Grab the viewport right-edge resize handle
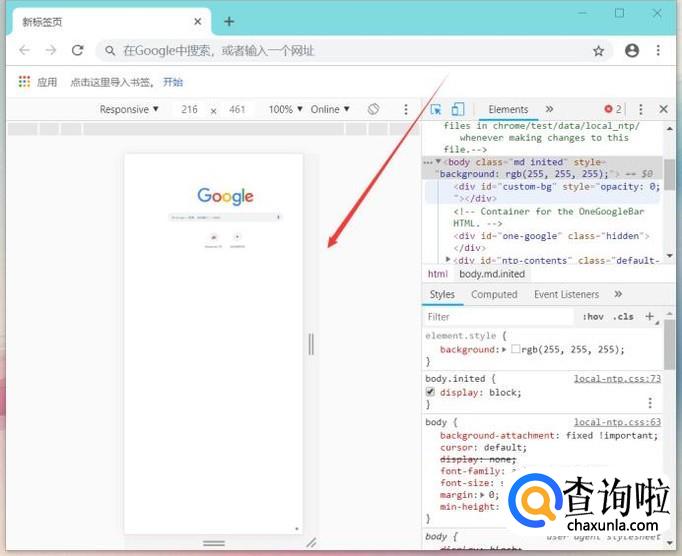Viewport: 682px width, 556px height. [311, 344]
